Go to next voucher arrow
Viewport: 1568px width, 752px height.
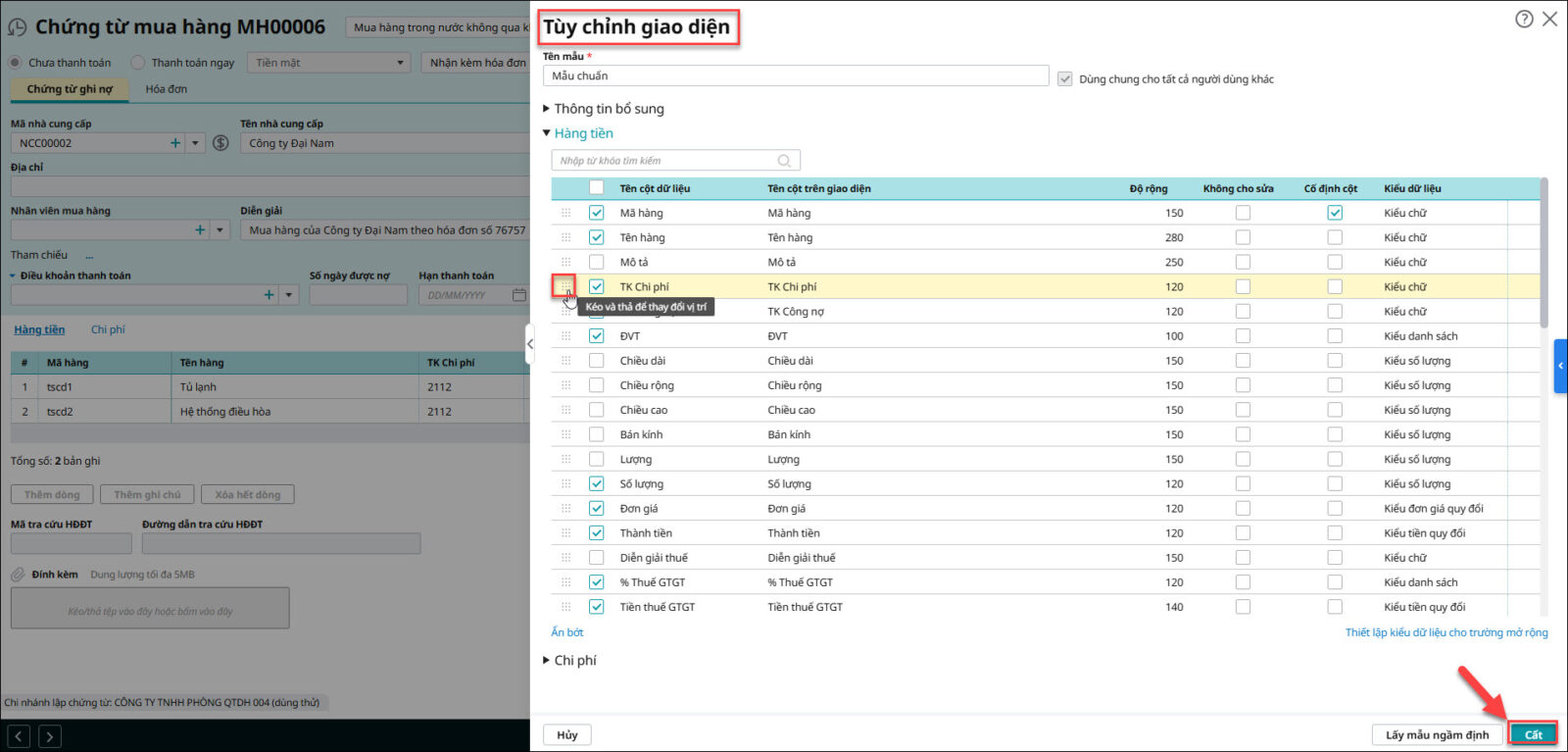[x=50, y=735]
